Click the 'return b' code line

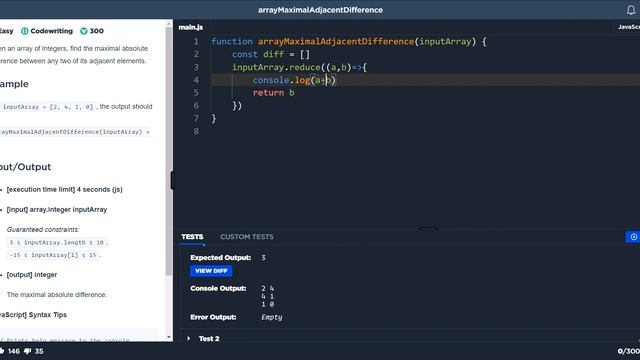(273, 93)
